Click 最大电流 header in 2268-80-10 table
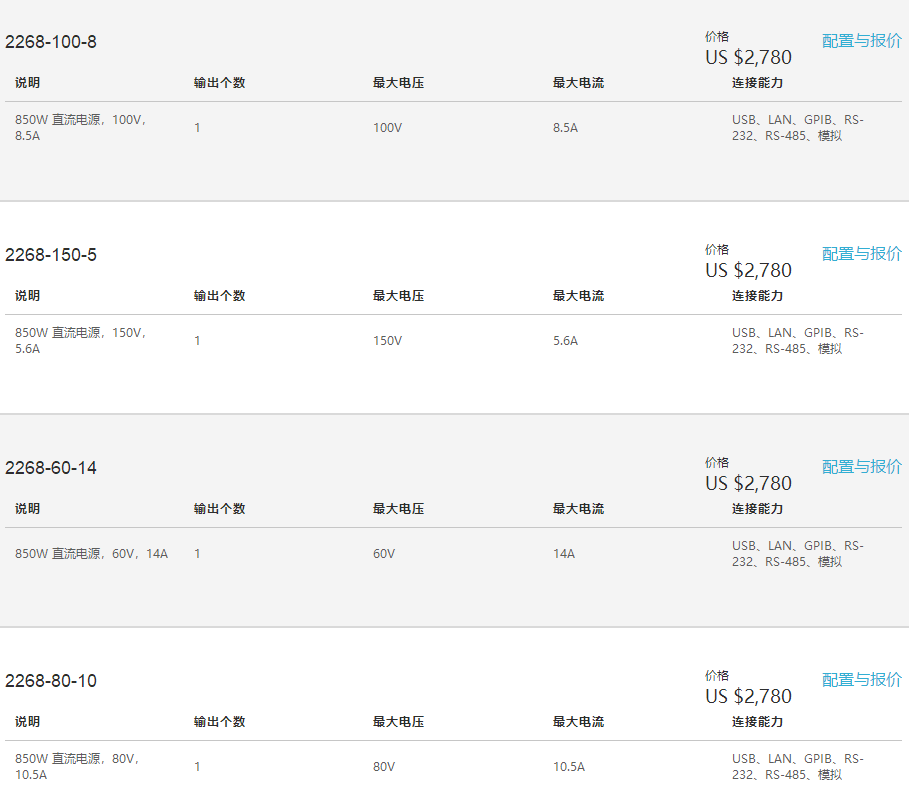Image resolution: width=909 pixels, height=810 pixels. [x=579, y=721]
